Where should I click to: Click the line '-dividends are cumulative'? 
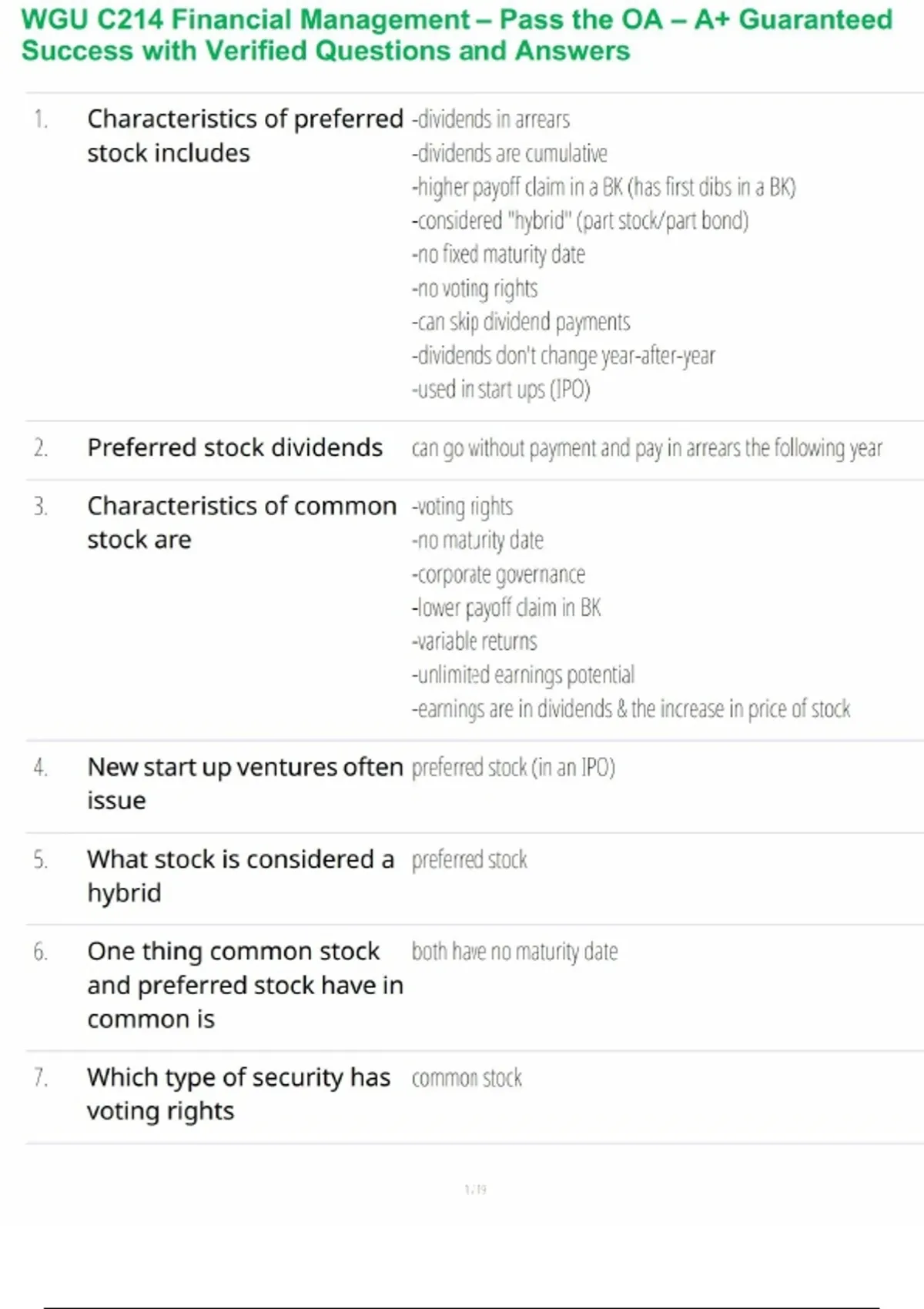(509, 153)
